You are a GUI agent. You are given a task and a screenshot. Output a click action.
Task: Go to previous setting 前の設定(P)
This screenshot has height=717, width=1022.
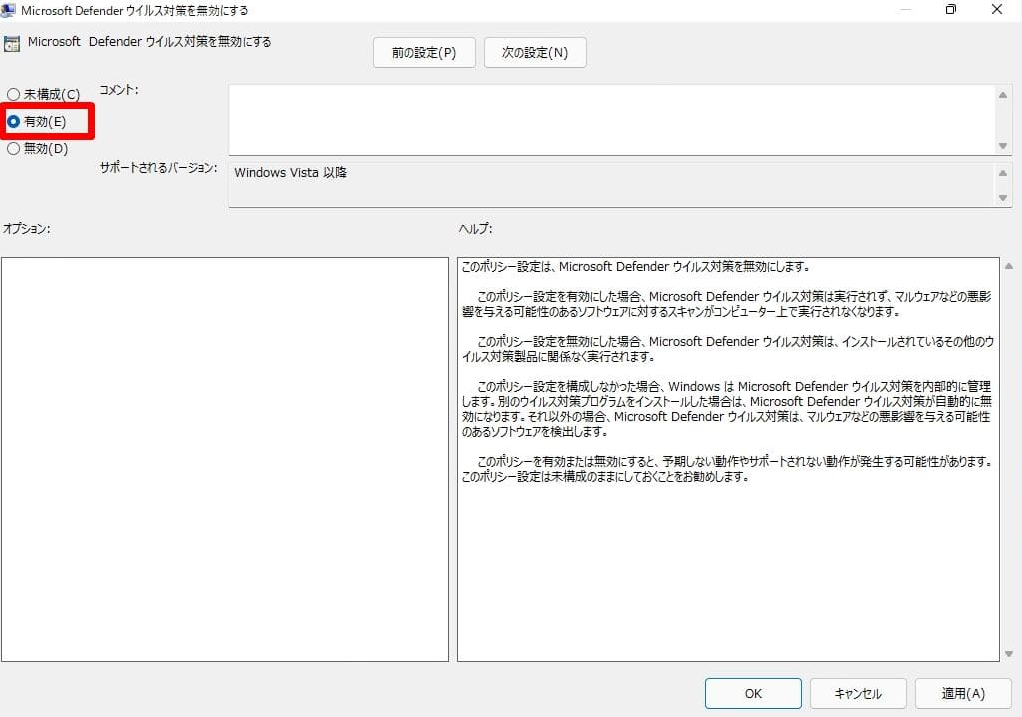[x=424, y=52]
